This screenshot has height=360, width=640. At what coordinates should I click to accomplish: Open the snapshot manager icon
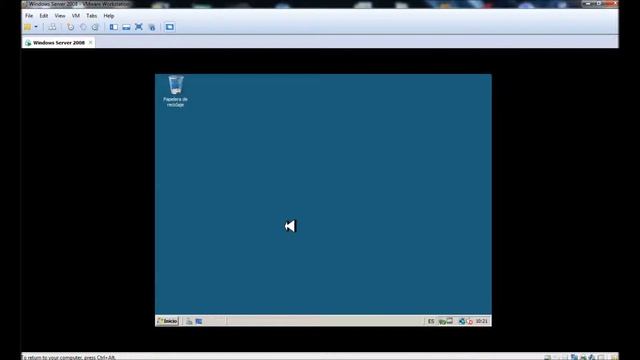pos(95,27)
